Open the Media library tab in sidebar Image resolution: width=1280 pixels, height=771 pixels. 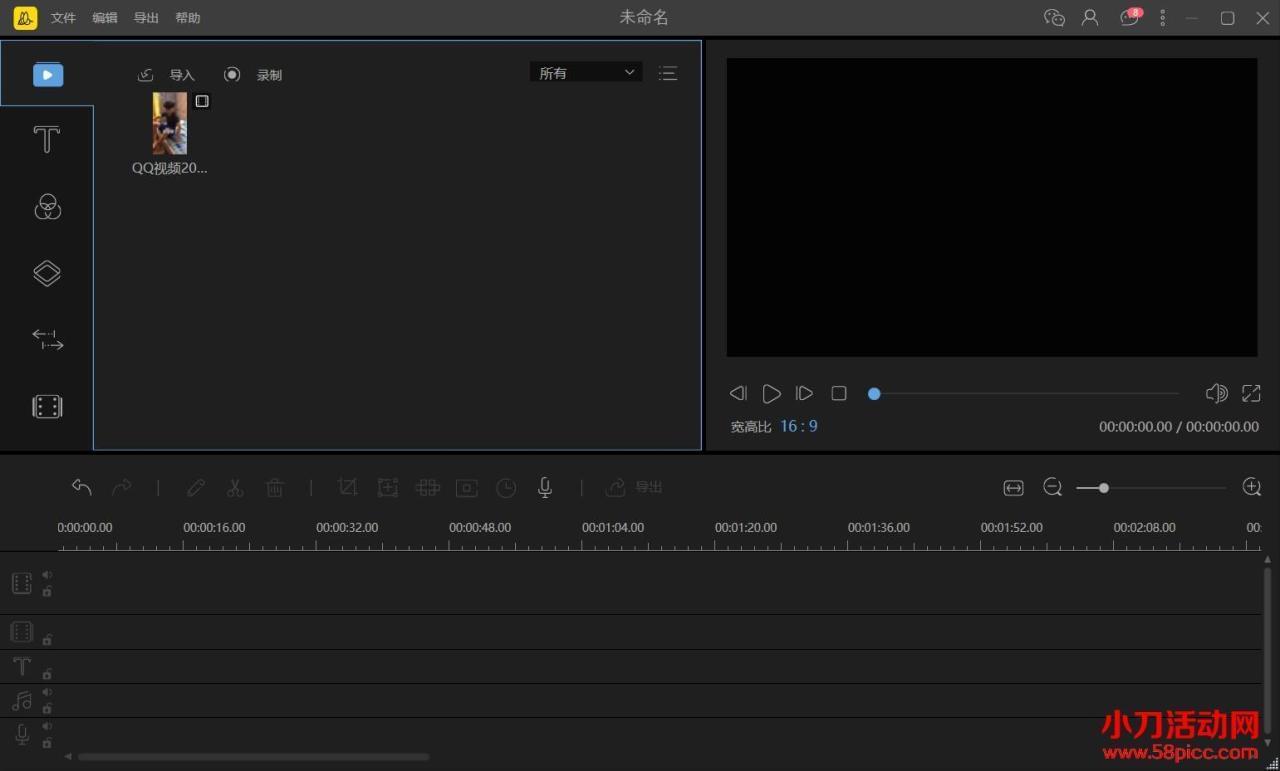48,74
